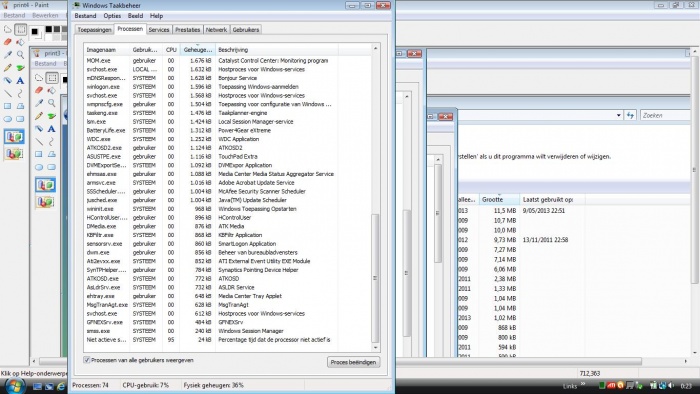The height and width of the screenshot is (394, 700).
Task: Switch to the Netwerk tab
Action: pyautogui.click(x=216, y=30)
